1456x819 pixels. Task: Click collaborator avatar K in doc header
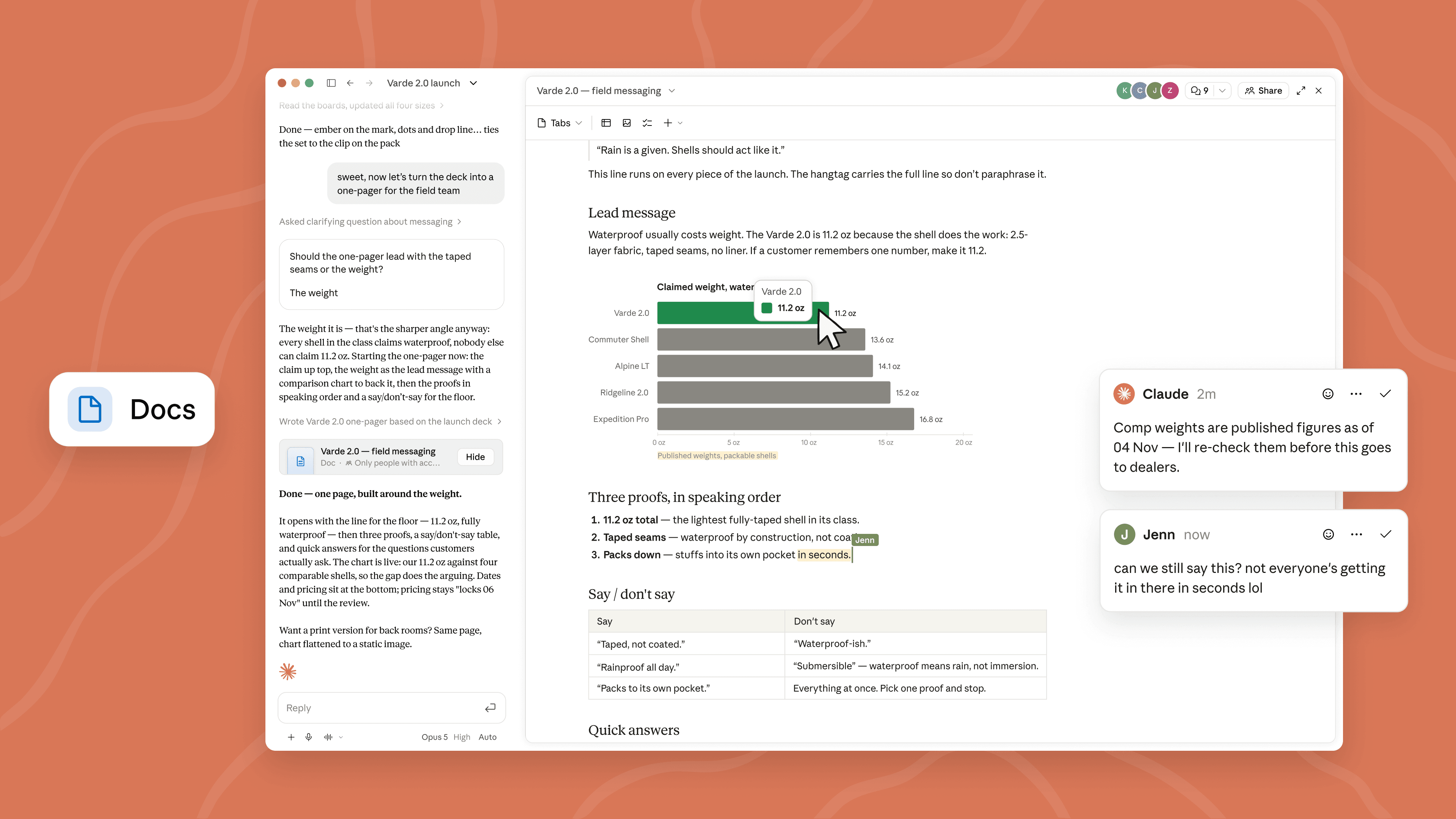(x=1124, y=91)
